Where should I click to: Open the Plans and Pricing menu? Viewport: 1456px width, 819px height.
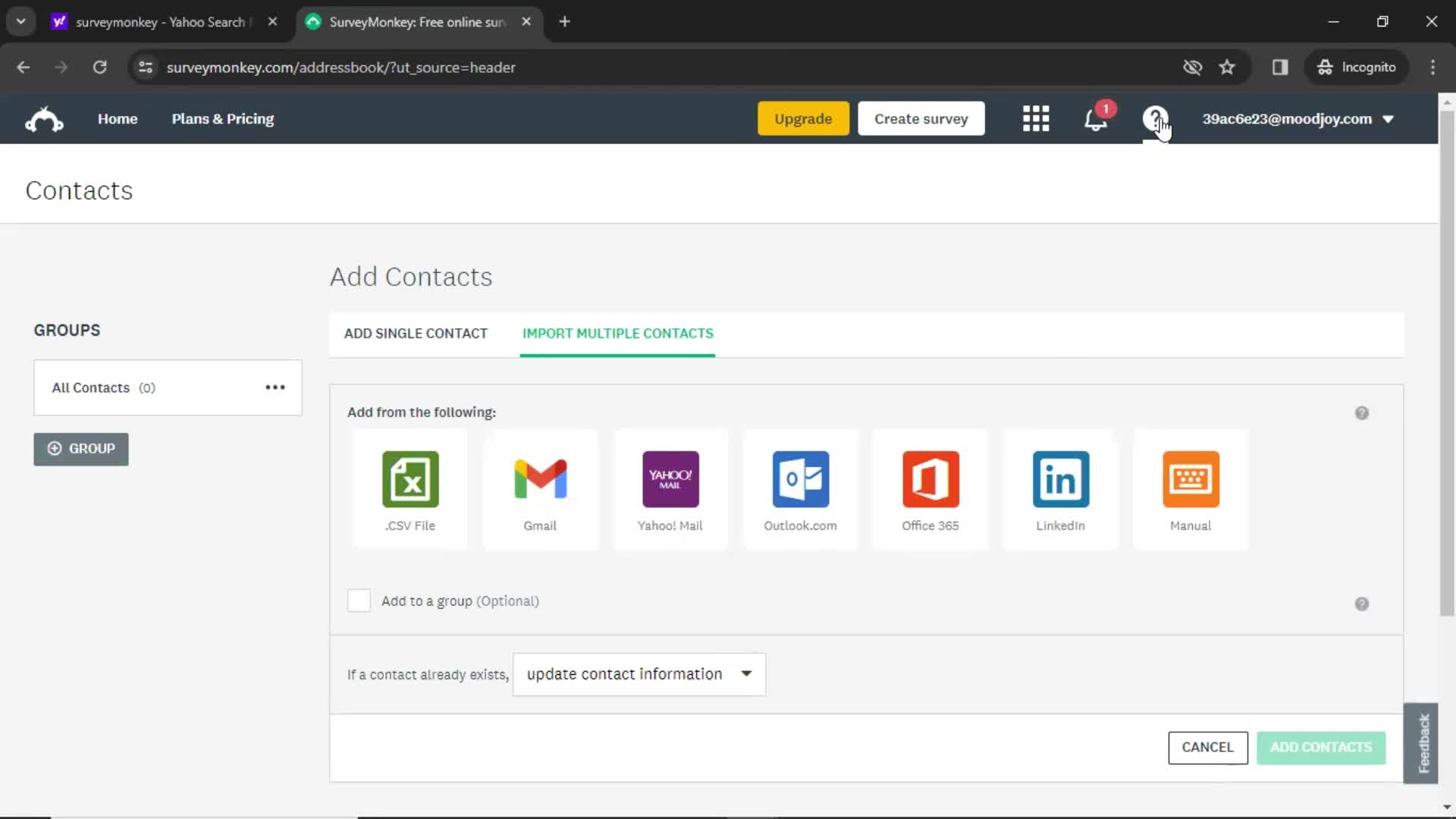pyautogui.click(x=223, y=118)
